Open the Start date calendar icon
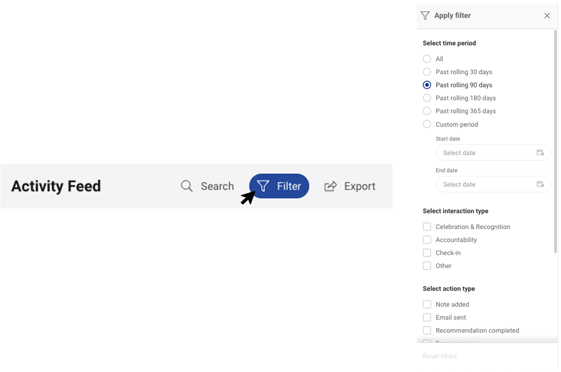 click(x=540, y=153)
